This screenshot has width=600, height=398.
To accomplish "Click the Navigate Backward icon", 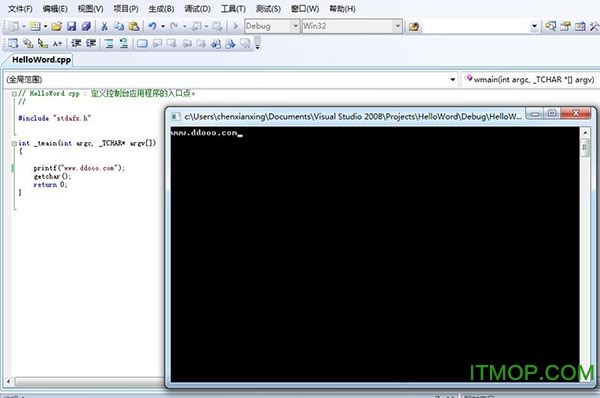I will click(196, 26).
